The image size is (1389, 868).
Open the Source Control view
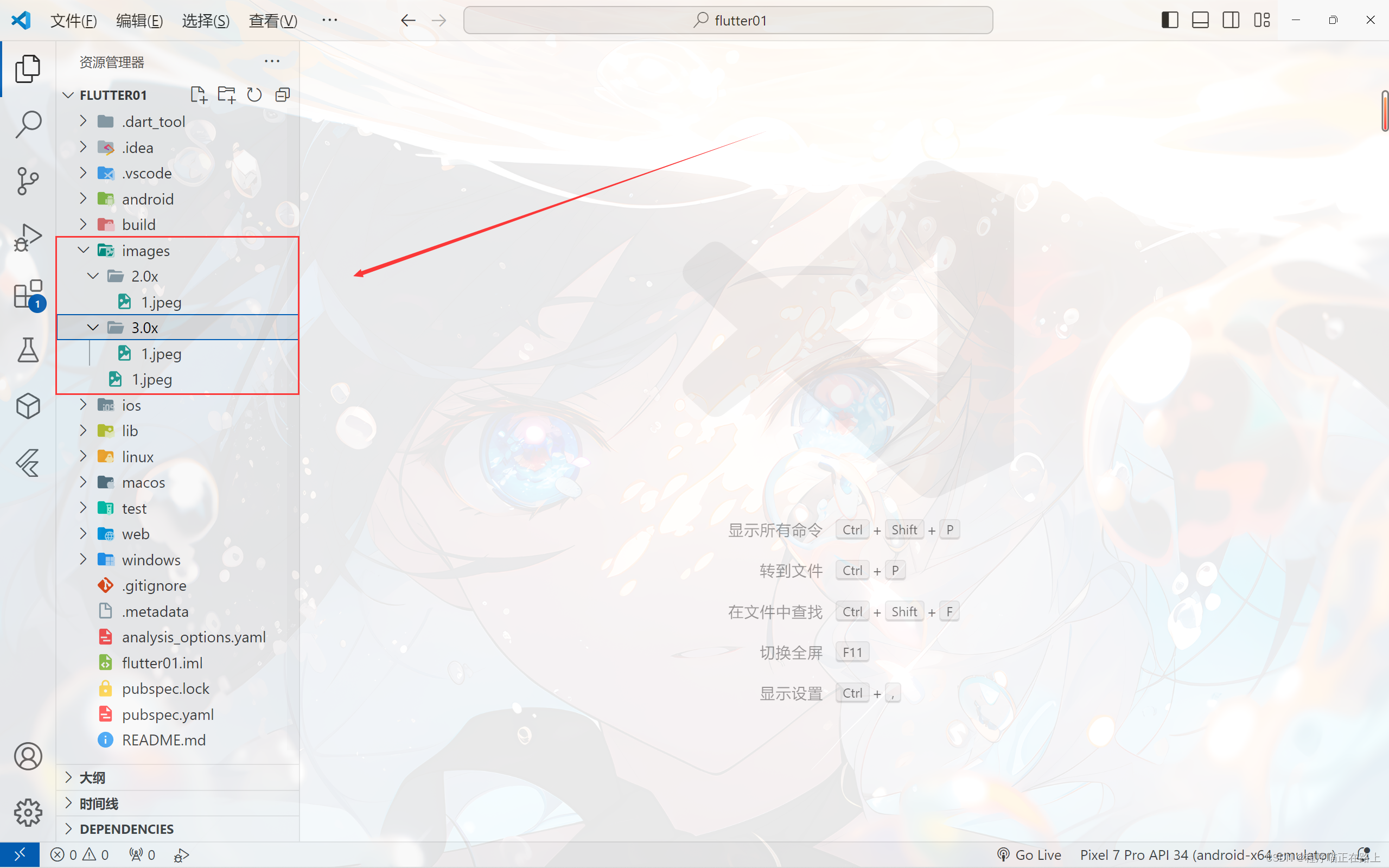click(x=27, y=181)
